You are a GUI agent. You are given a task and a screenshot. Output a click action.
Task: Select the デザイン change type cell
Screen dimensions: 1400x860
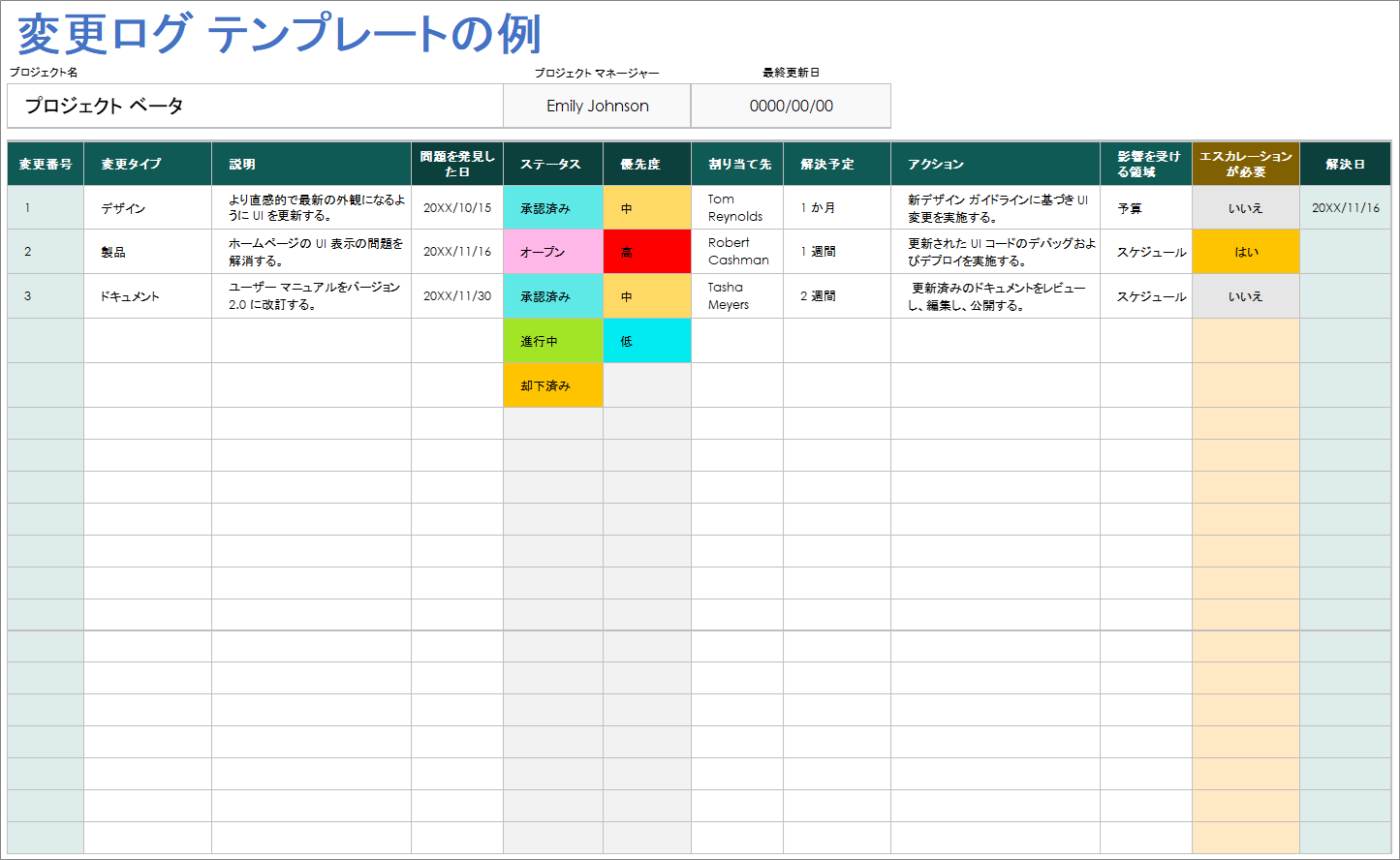147,207
